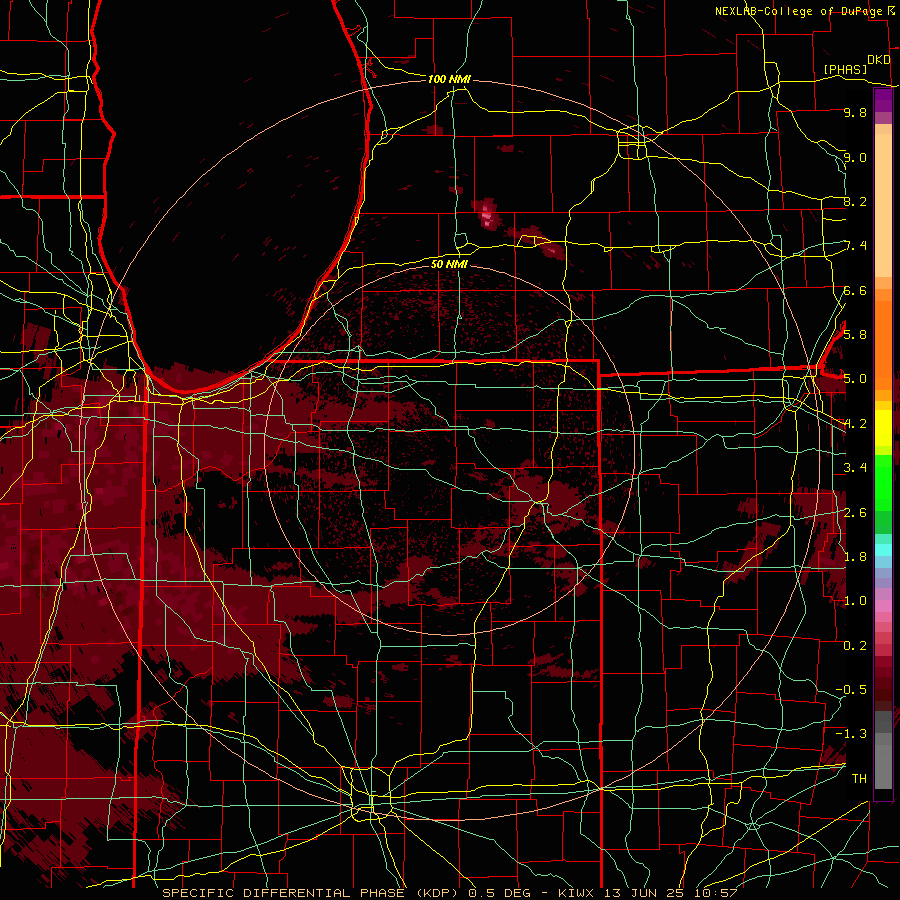Click the NEXLAB-College of DuPage label
900x900 pixels.
pos(798,11)
